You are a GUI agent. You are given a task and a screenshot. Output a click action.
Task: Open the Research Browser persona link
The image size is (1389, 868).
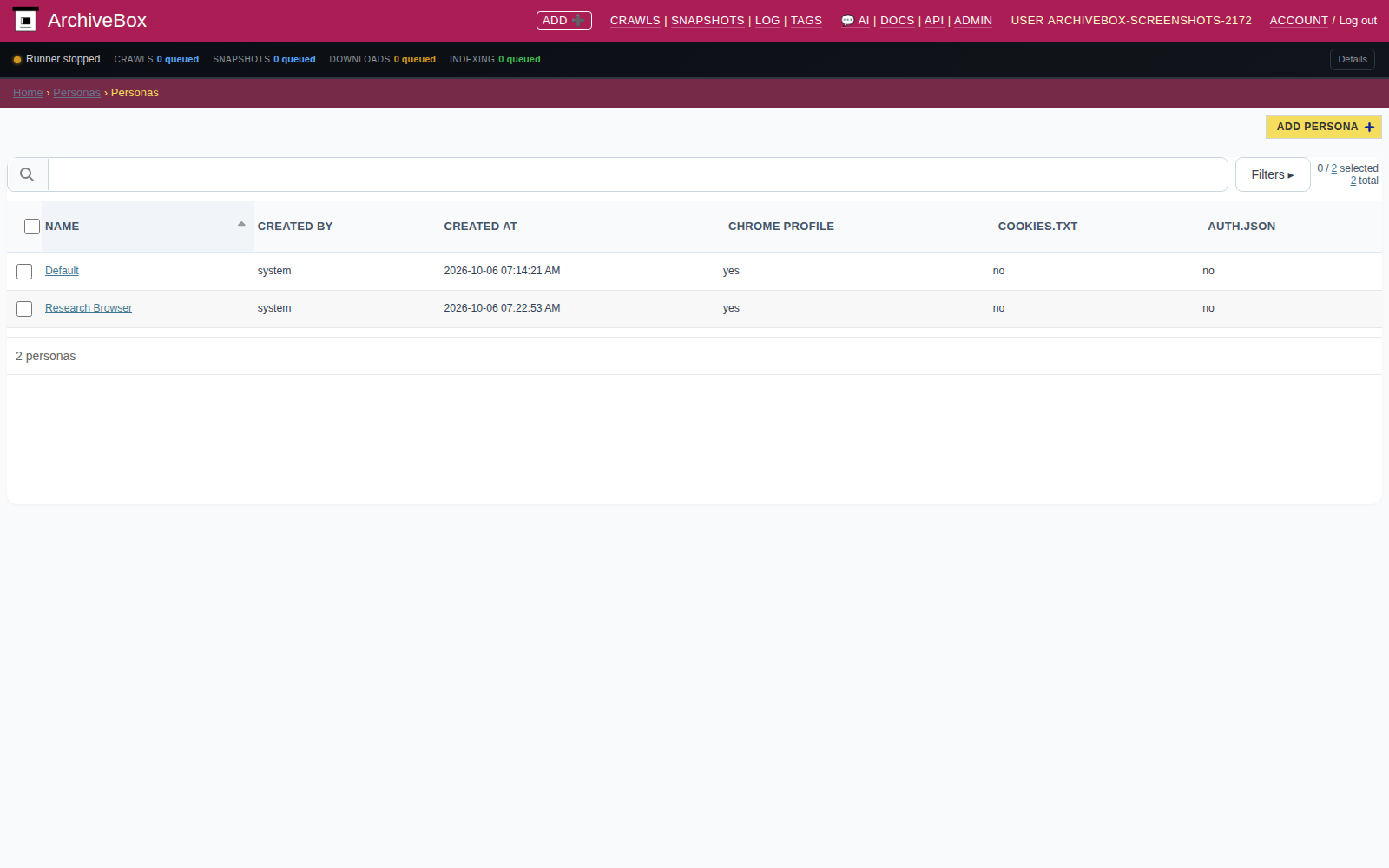click(x=89, y=308)
